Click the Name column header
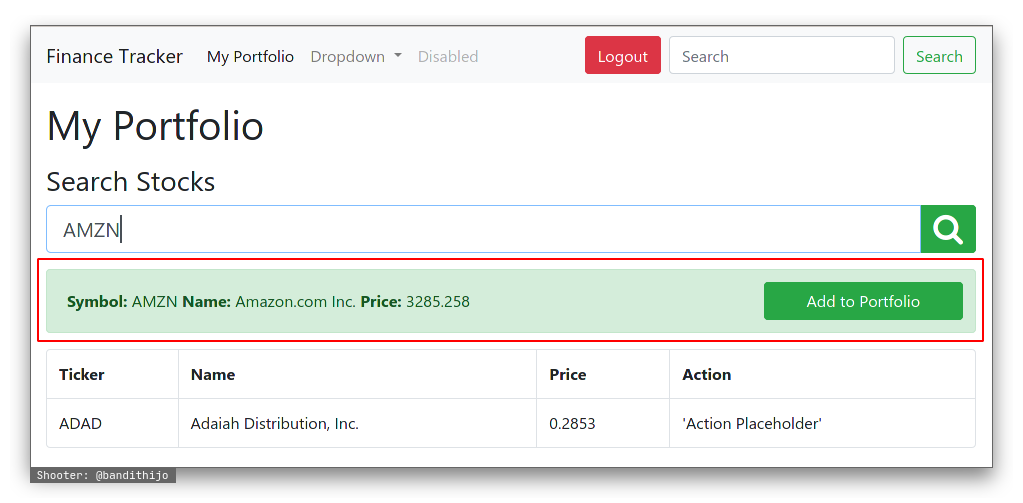Viewport: 1023px width, 503px height. (213, 374)
